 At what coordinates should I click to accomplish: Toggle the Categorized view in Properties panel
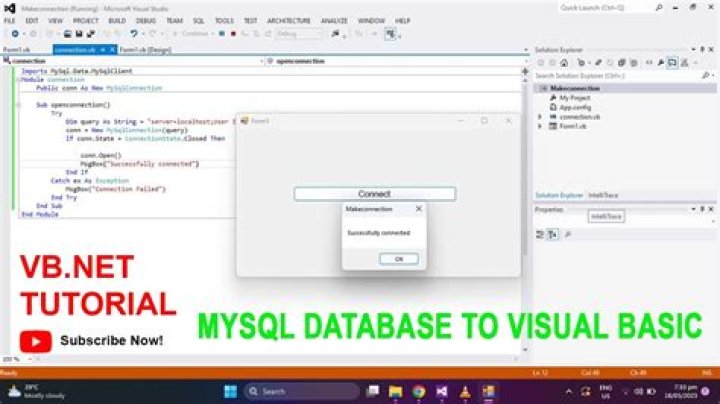click(540, 235)
